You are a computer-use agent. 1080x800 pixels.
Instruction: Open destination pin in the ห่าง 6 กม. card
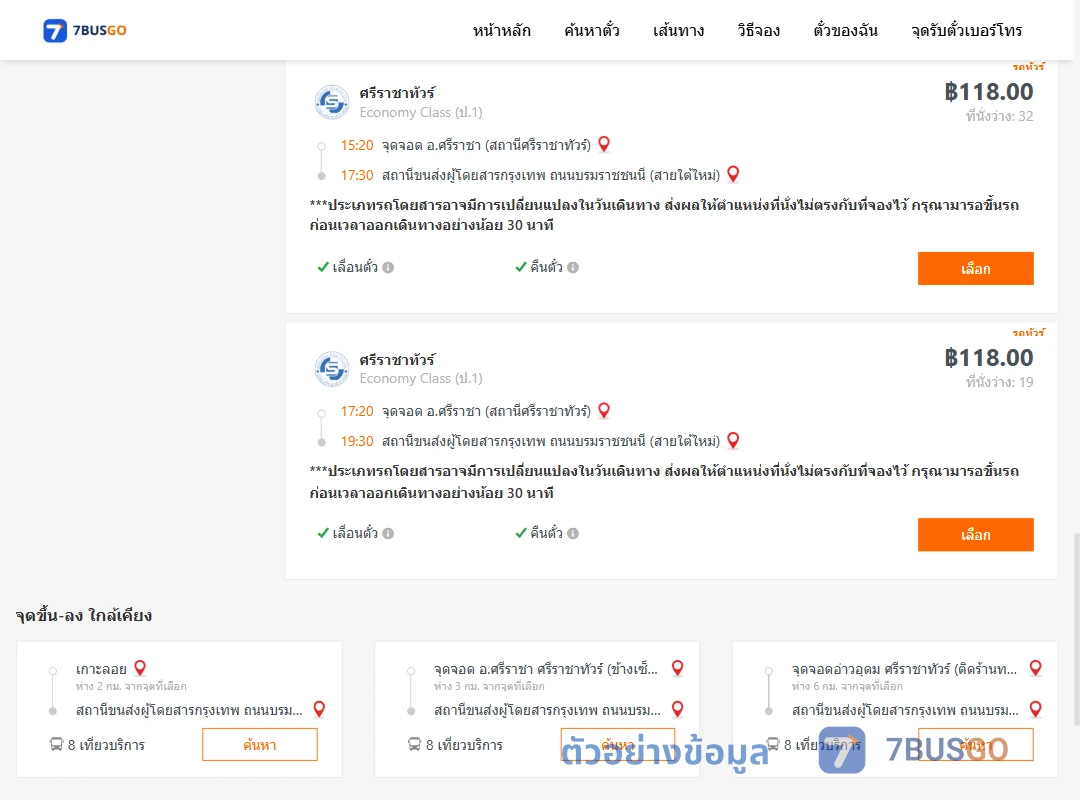coord(1035,709)
